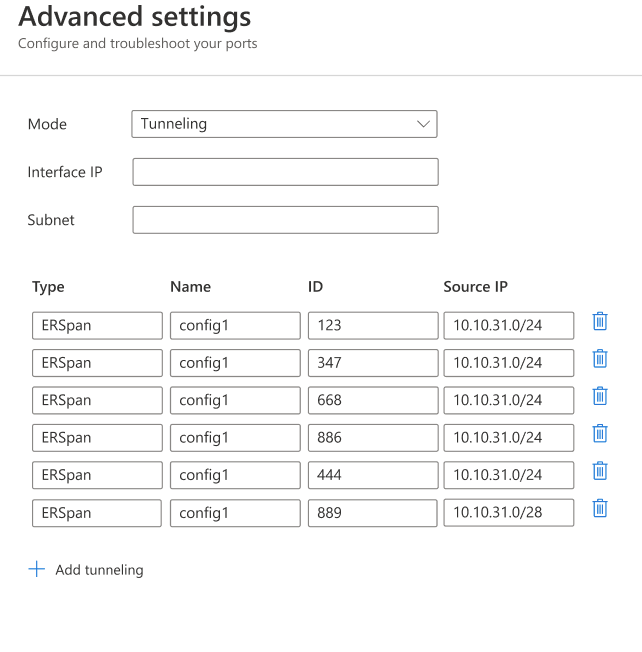Edit the Name field in the ID 347 row
The height and width of the screenshot is (652, 642).
pos(235,363)
